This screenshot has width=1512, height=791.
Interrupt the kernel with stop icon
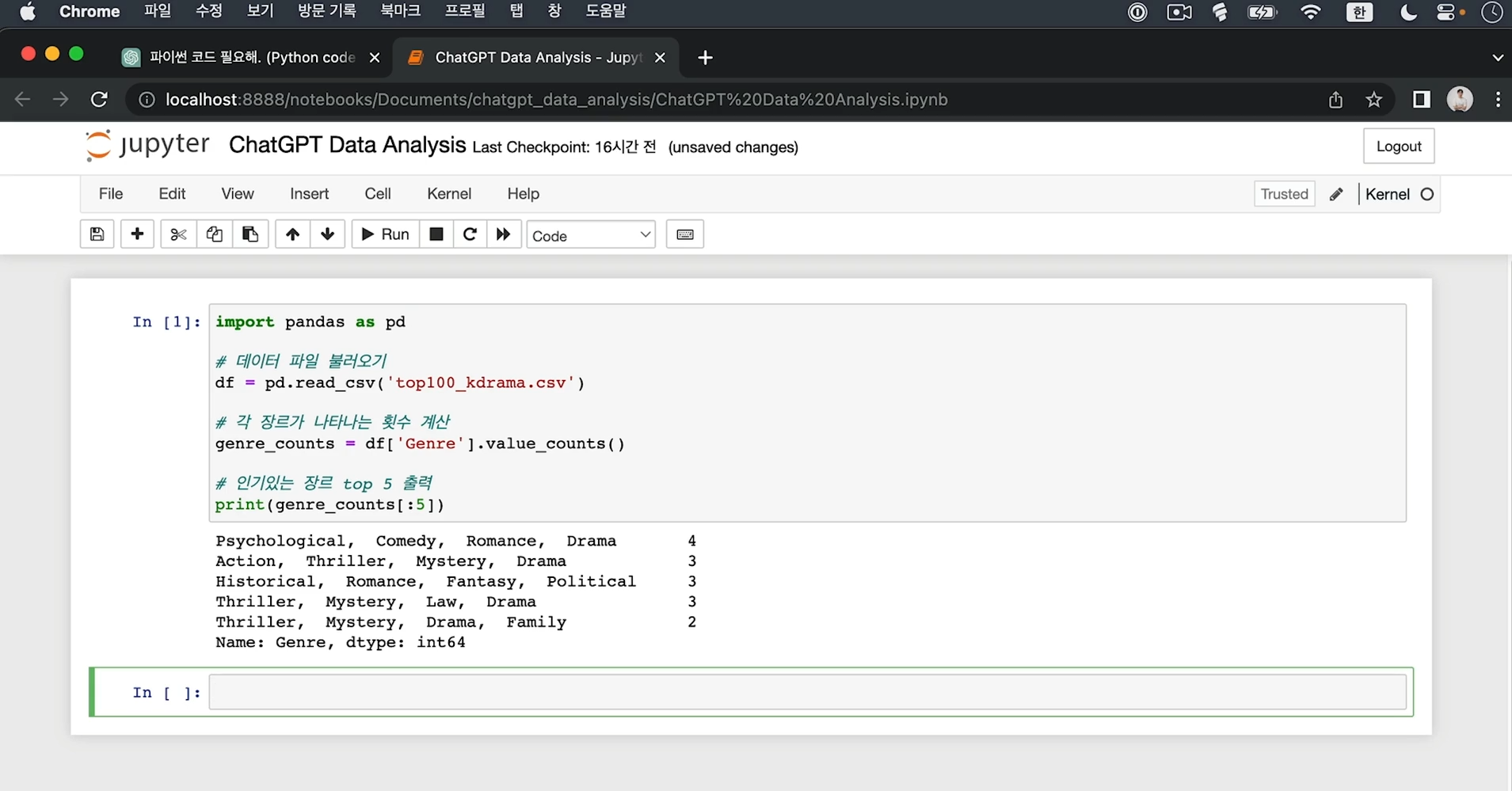(436, 234)
